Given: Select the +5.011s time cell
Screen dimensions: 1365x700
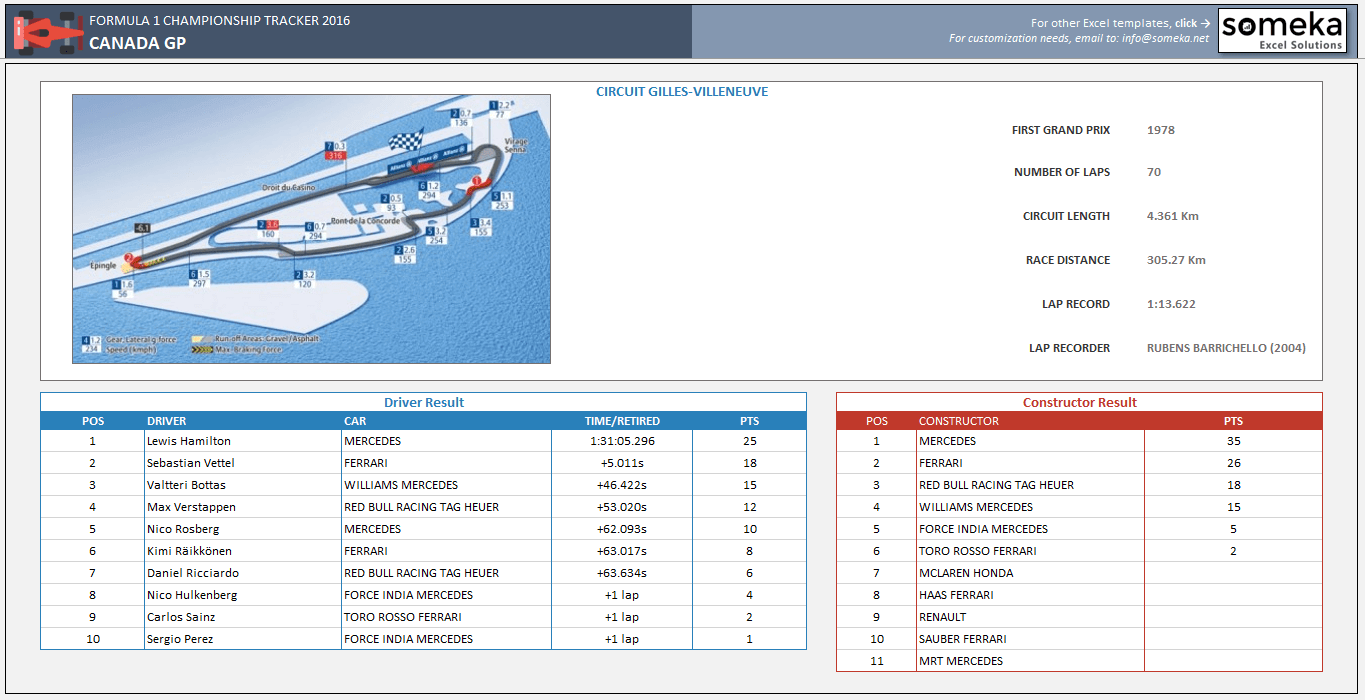Looking at the screenshot, I should (623, 463).
